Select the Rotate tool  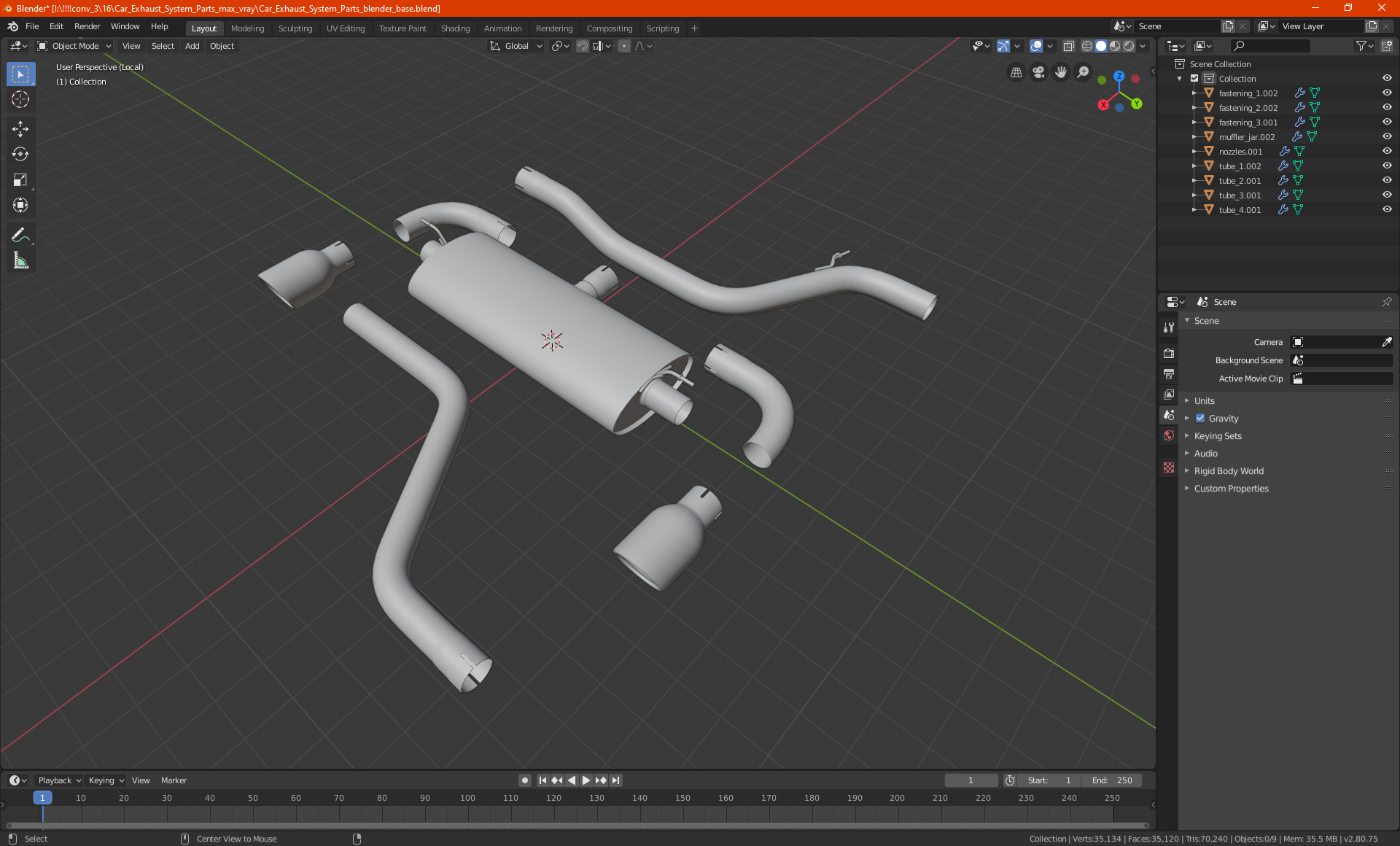click(x=20, y=154)
